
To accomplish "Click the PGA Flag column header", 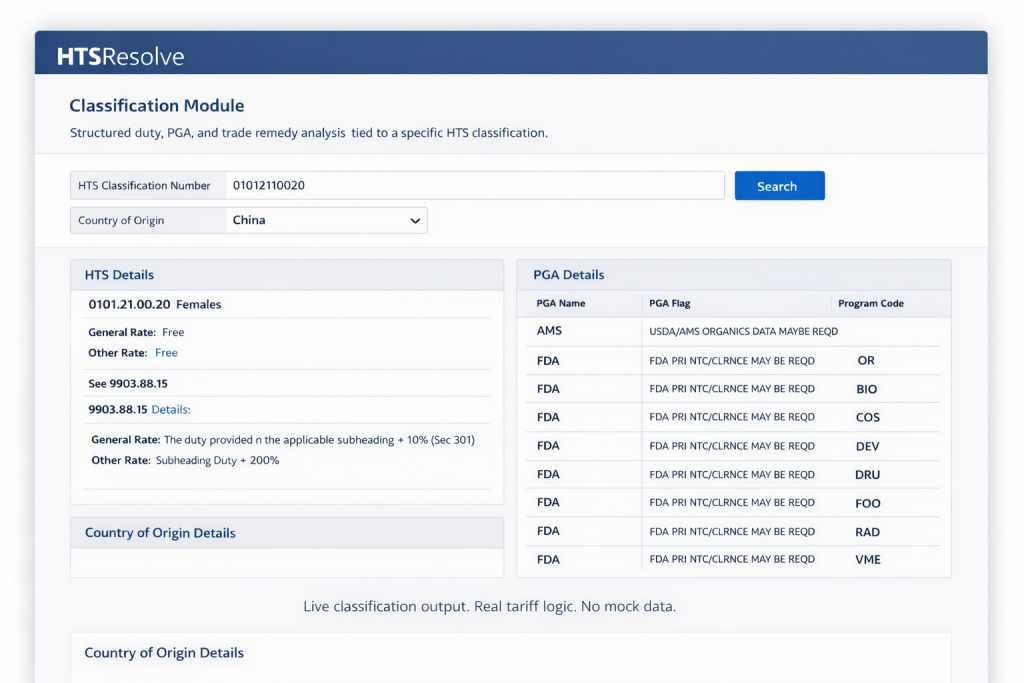I will coord(670,303).
